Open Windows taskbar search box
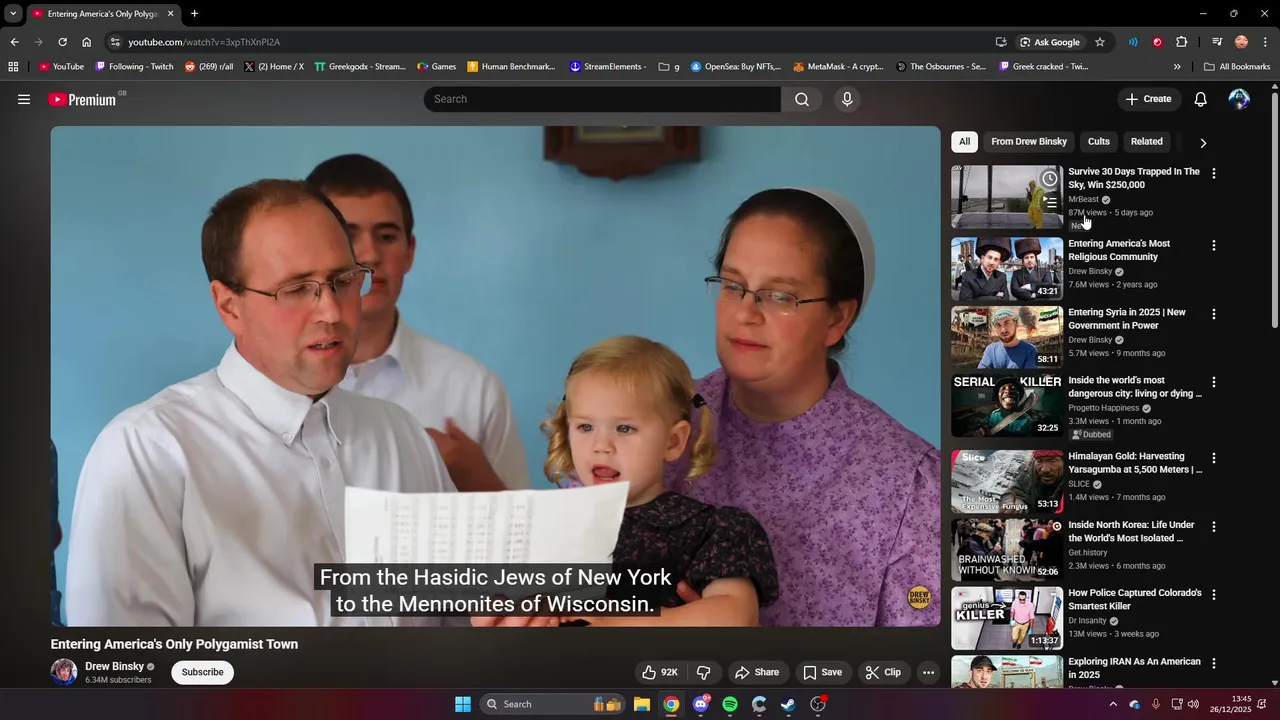The width and height of the screenshot is (1280, 720). (x=552, y=704)
